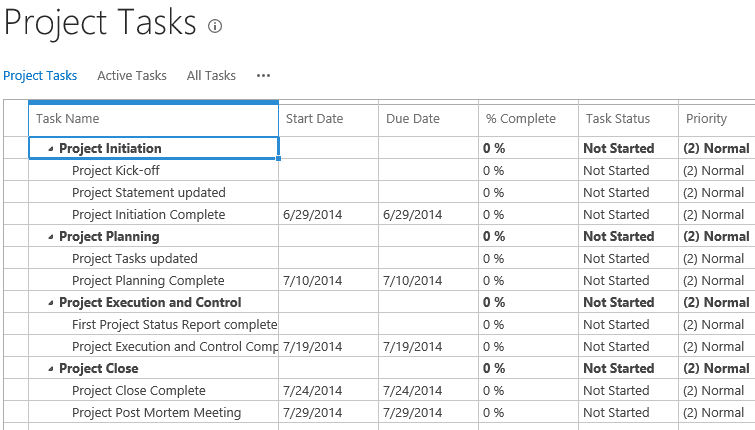Collapse the Project Execution and Control group
The height and width of the screenshot is (430, 755).
tap(51, 303)
